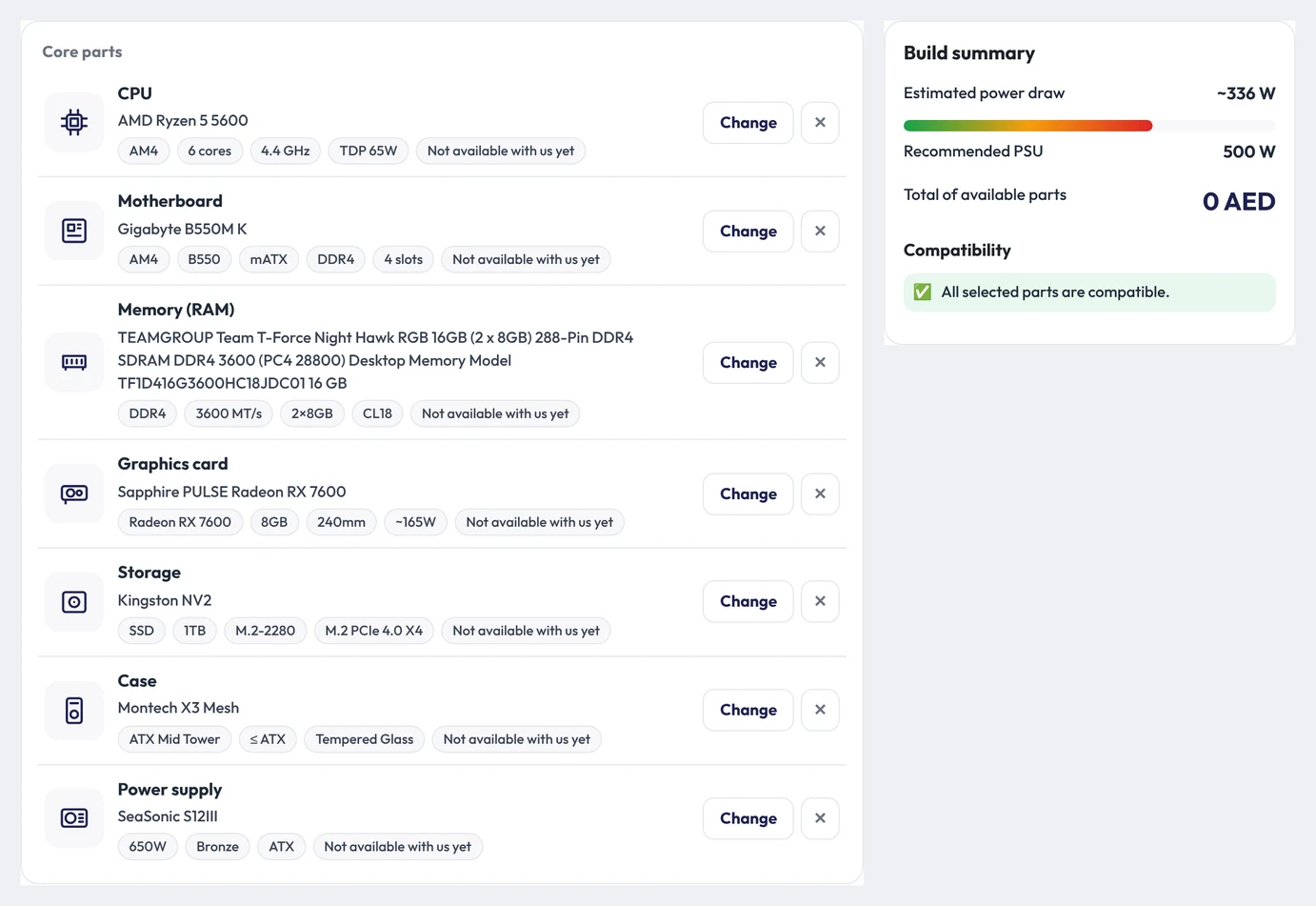The height and width of the screenshot is (906, 1316).
Task: Click the Memory (RAM) stick icon
Action: click(x=74, y=362)
